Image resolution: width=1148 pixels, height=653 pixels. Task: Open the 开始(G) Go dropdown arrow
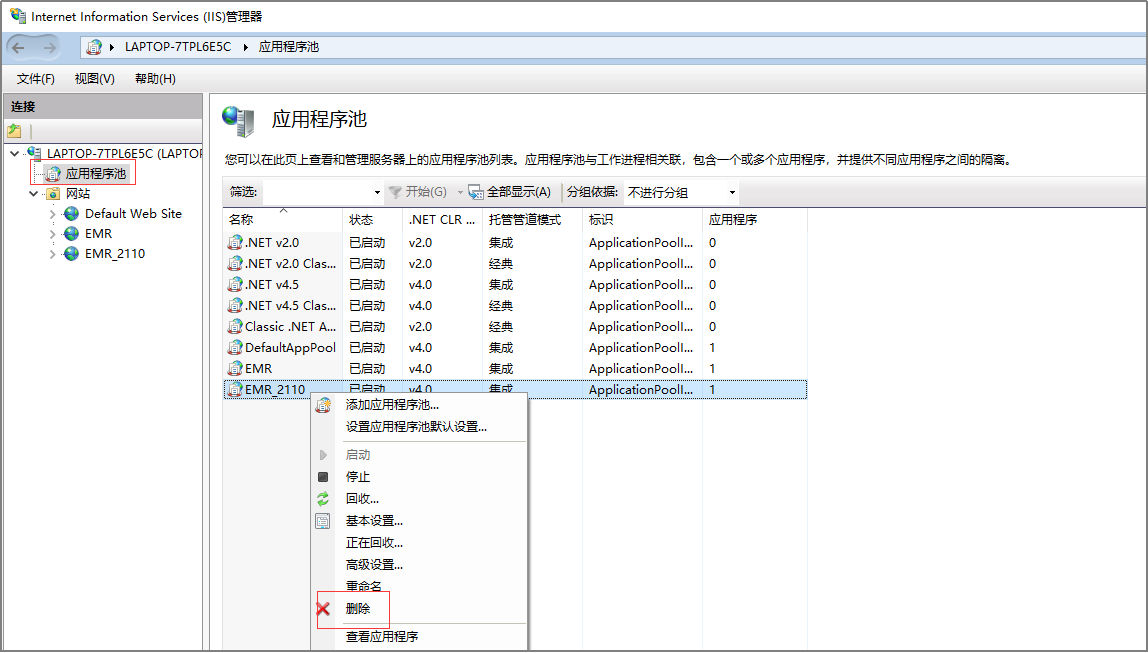point(460,193)
